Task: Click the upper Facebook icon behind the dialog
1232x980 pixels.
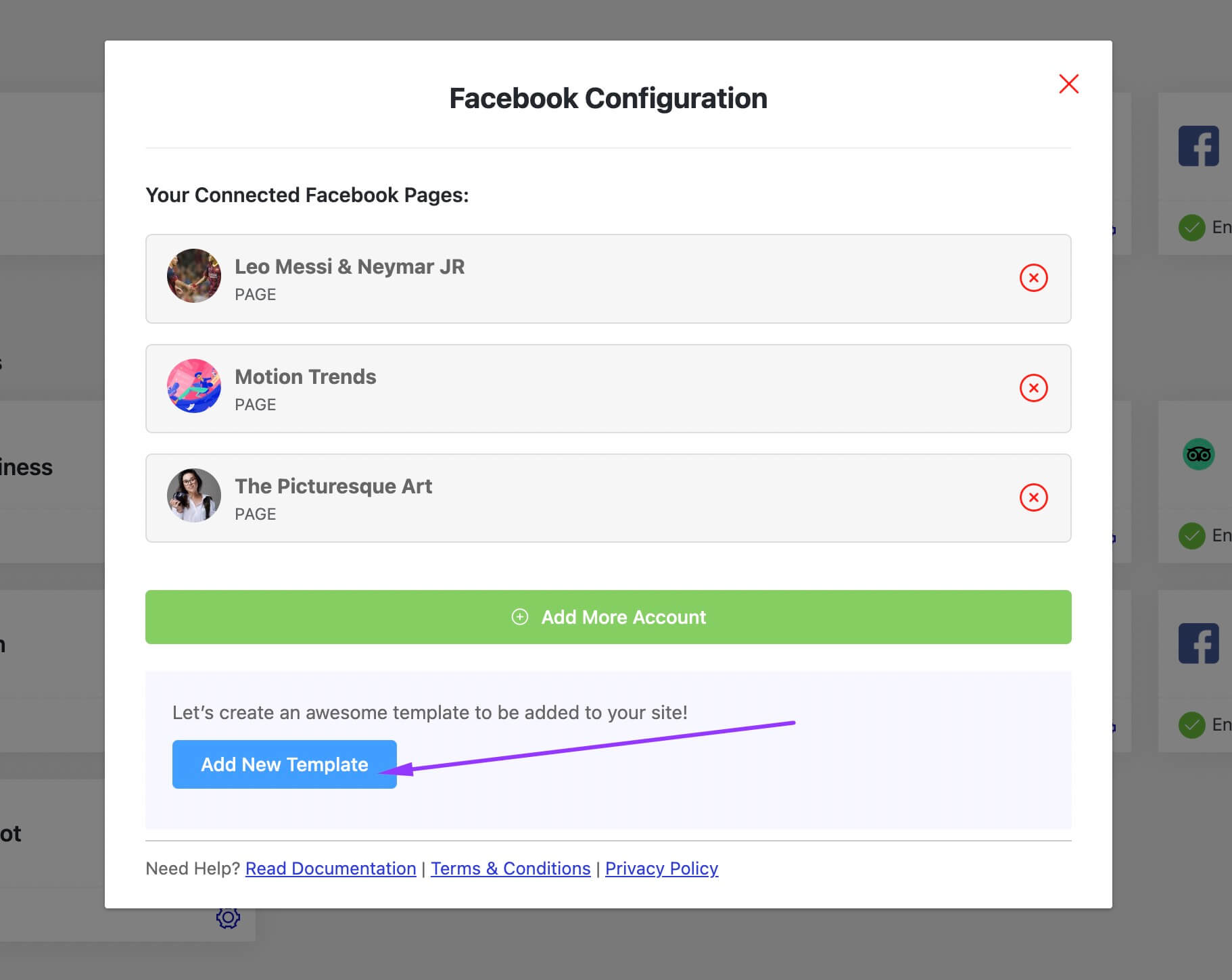Action: pos(1198,146)
